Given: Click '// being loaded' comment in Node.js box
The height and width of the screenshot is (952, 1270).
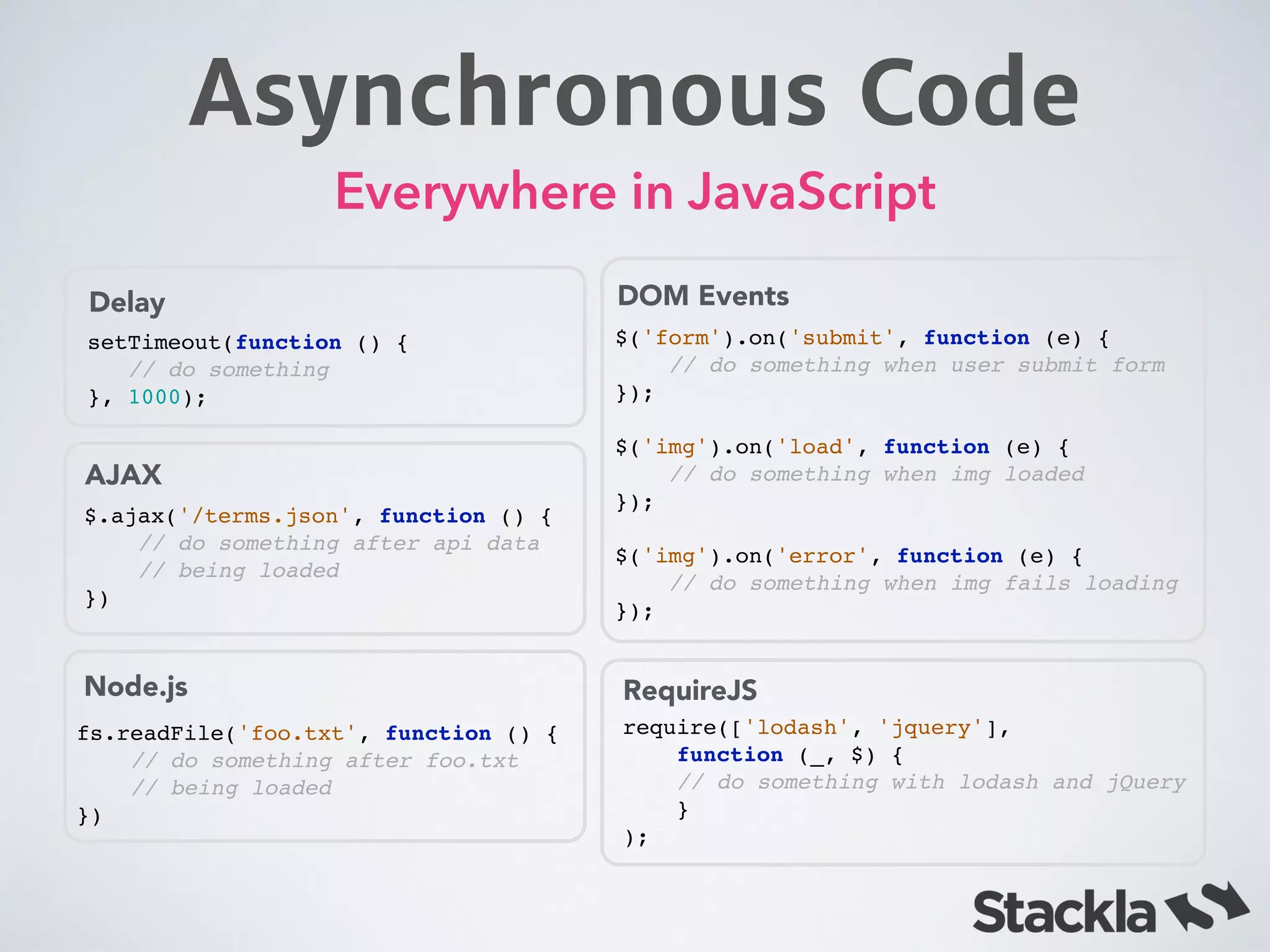Looking at the screenshot, I should (x=232, y=788).
